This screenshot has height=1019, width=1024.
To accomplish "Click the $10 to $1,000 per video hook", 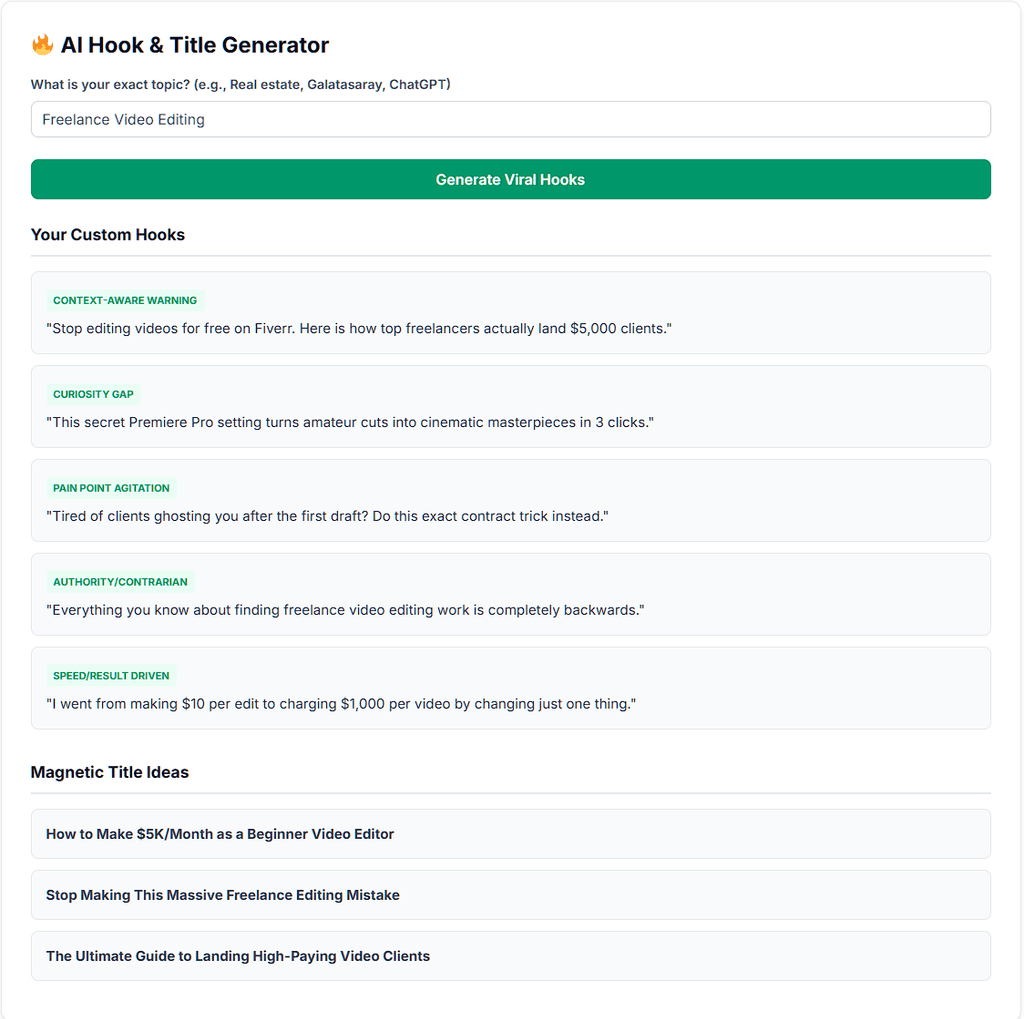I will [x=341, y=704].
